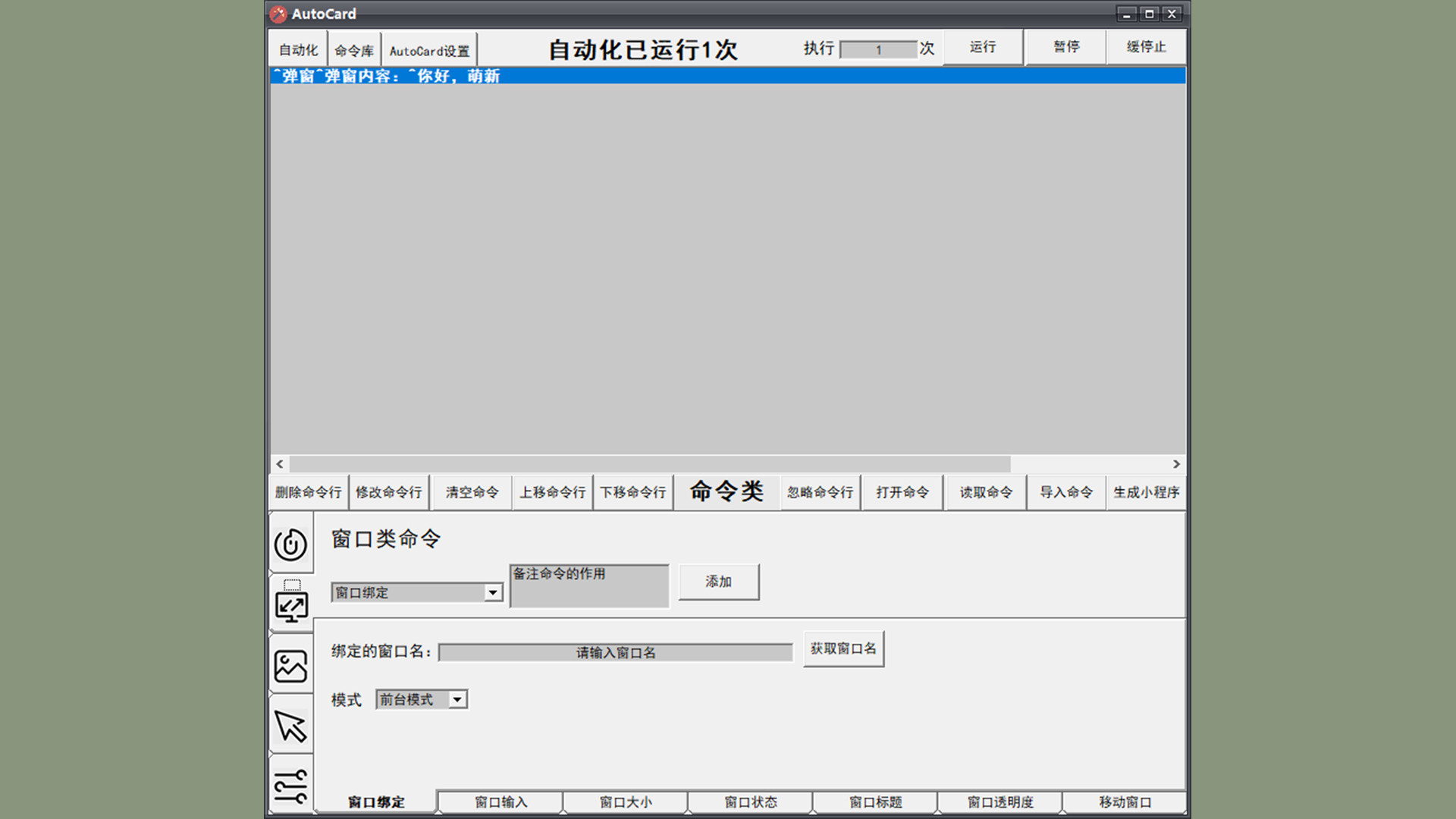The width and height of the screenshot is (1456, 819).
Task: Click 修改命令行 button
Action: pos(389,492)
